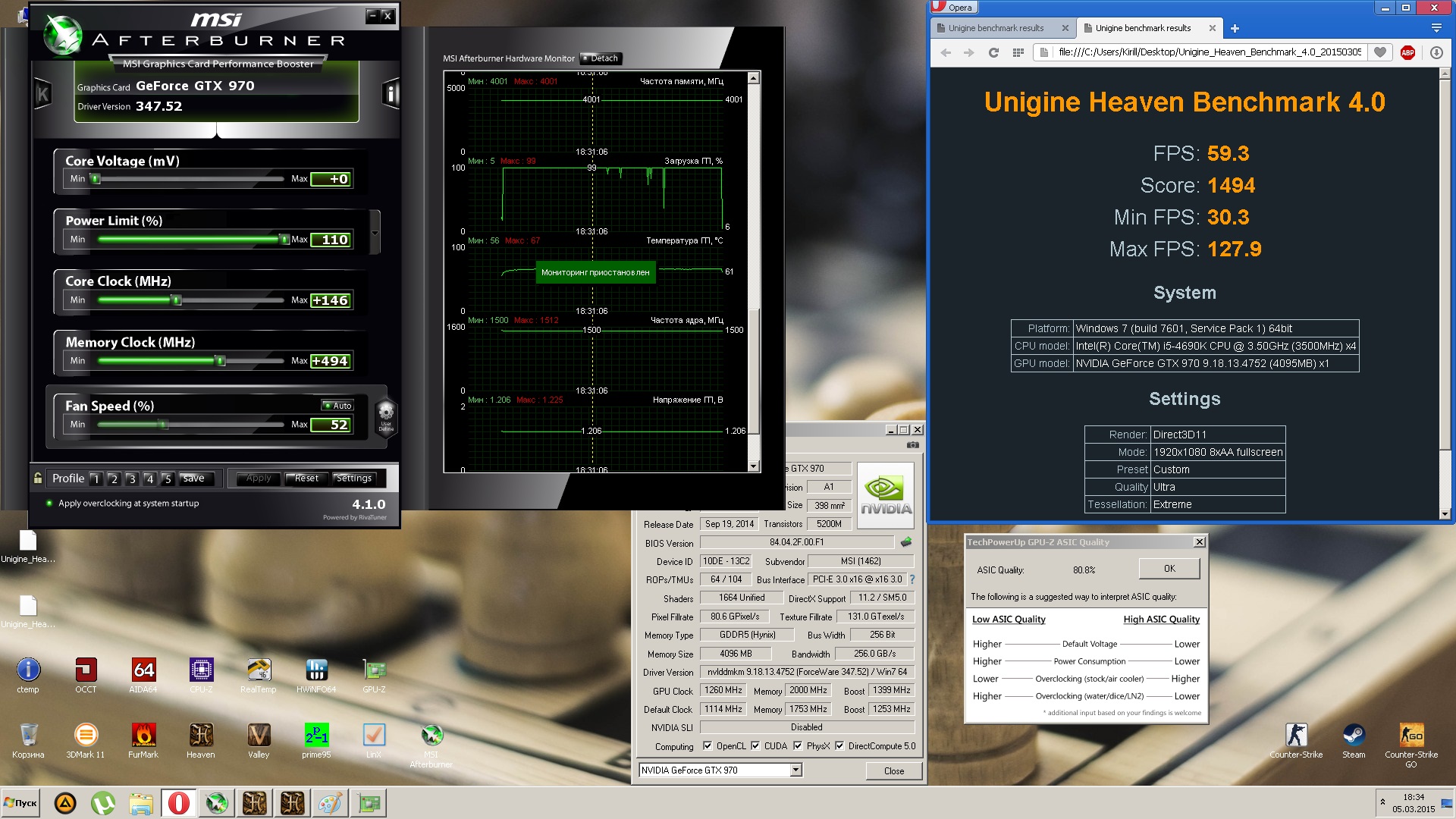Open the NVIDIA GeForce GTX 970 dropdown
Viewport: 1456px width, 819px height.
(x=795, y=770)
